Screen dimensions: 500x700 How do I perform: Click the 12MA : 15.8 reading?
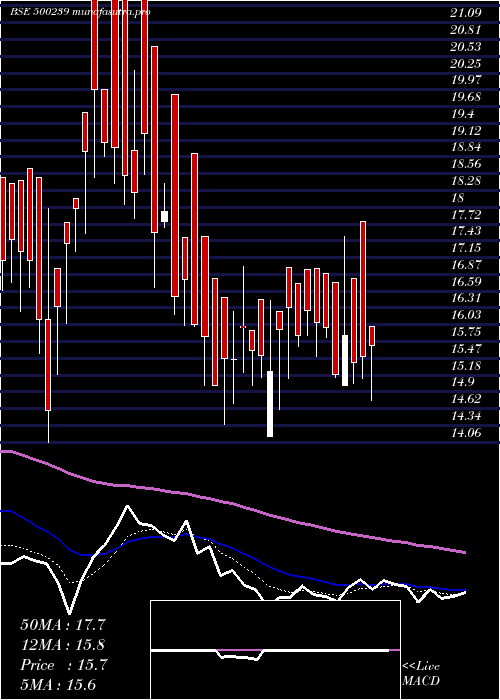[x=63, y=645]
